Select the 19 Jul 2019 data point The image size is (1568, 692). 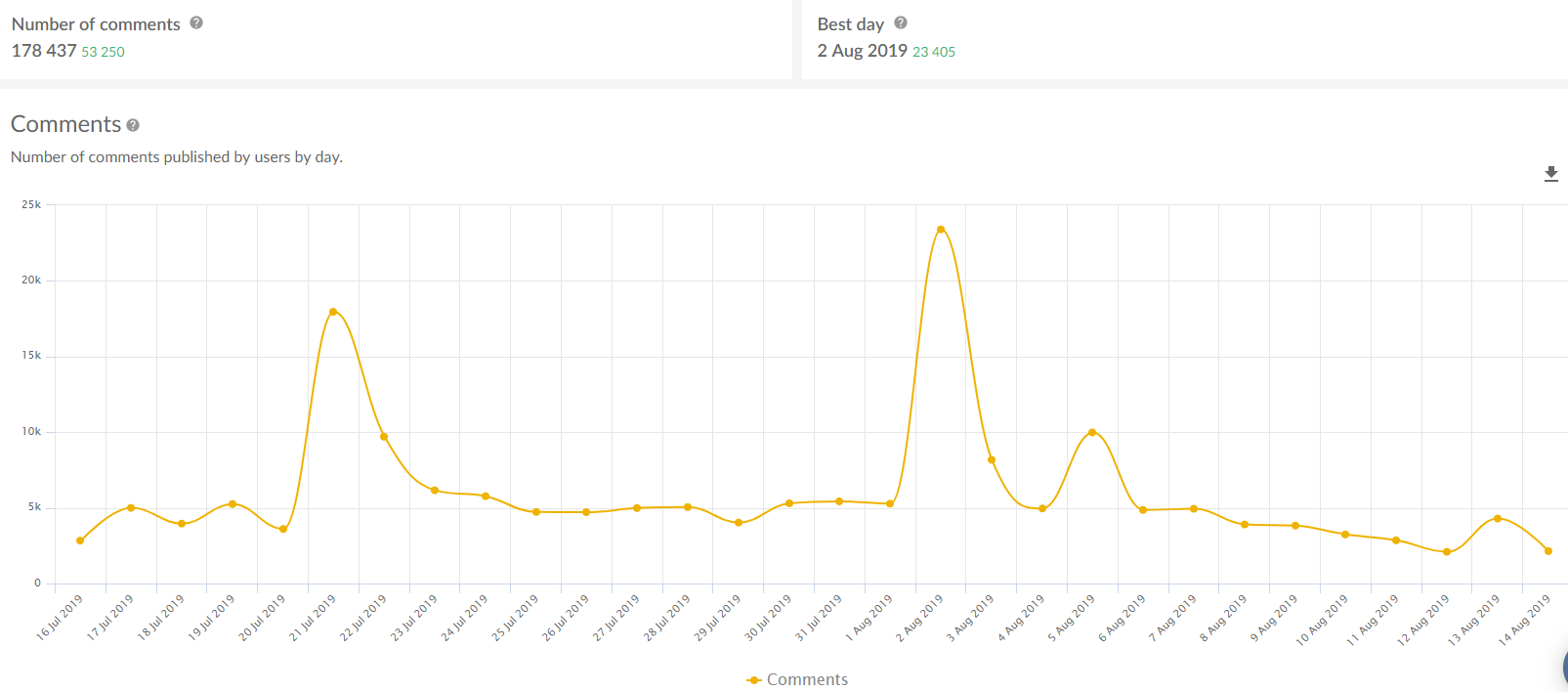[x=232, y=504]
